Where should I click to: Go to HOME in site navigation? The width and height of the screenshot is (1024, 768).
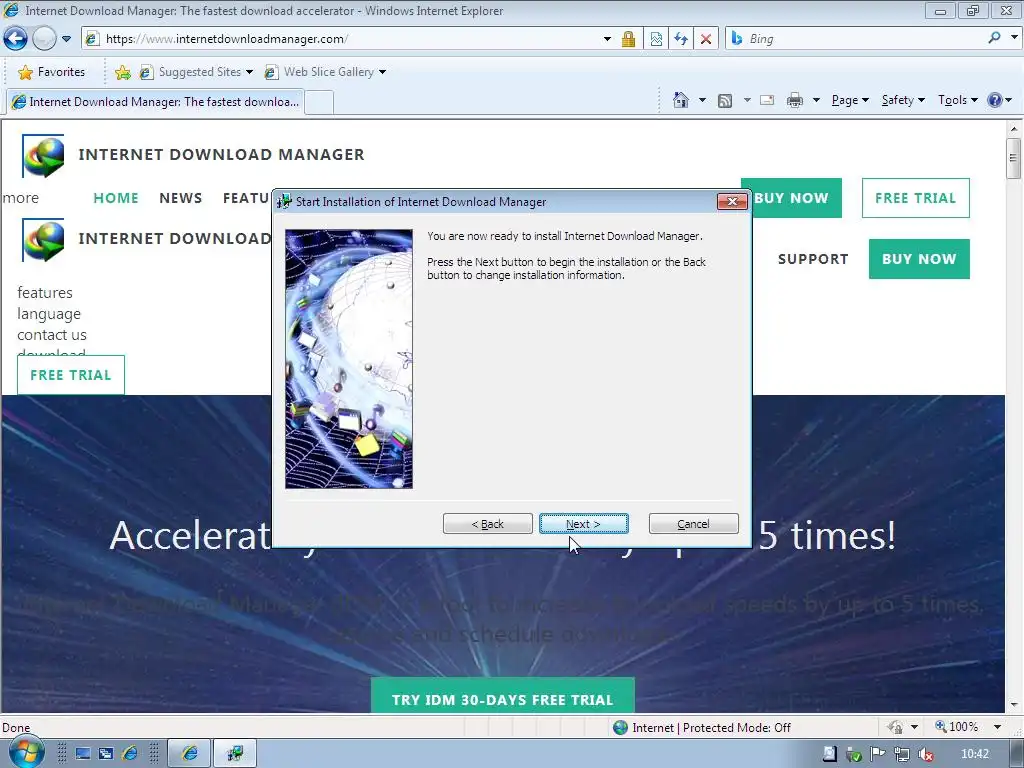116,198
